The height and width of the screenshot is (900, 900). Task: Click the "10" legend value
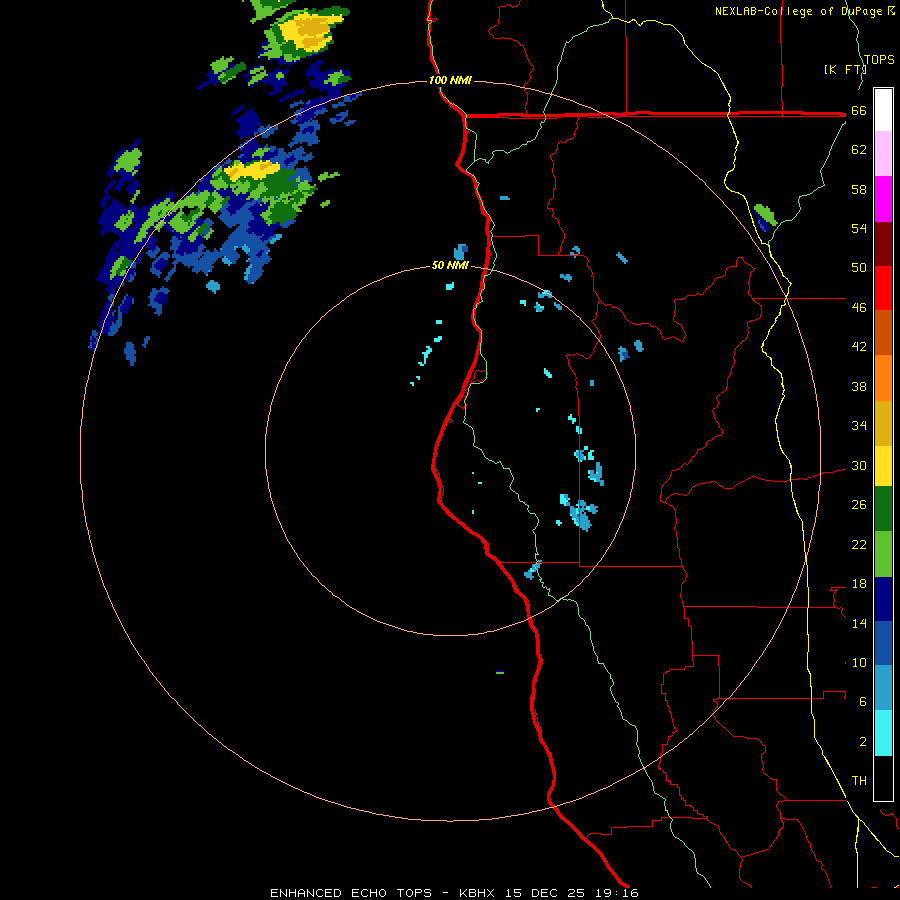tap(859, 662)
